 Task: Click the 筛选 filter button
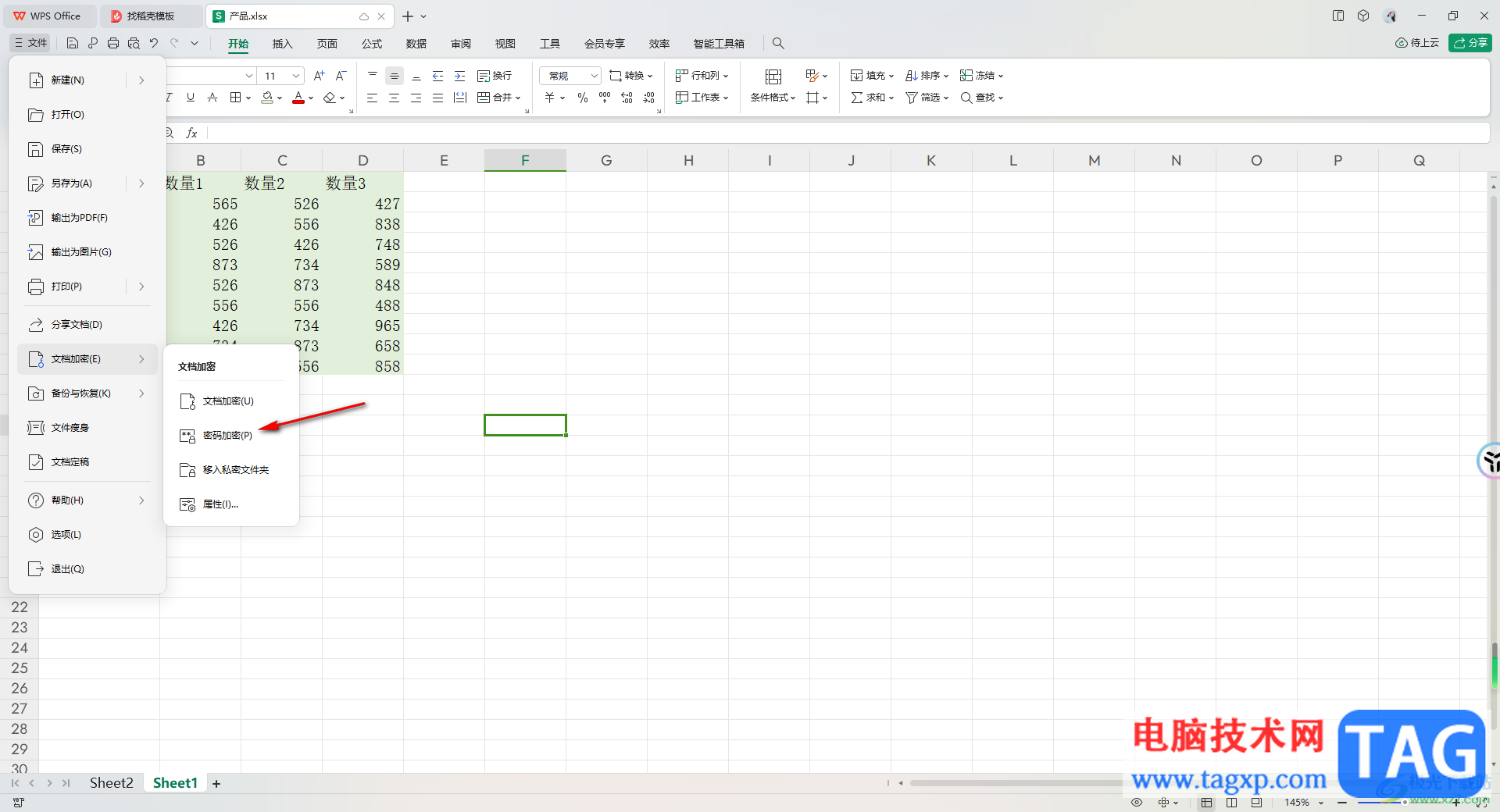click(927, 98)
